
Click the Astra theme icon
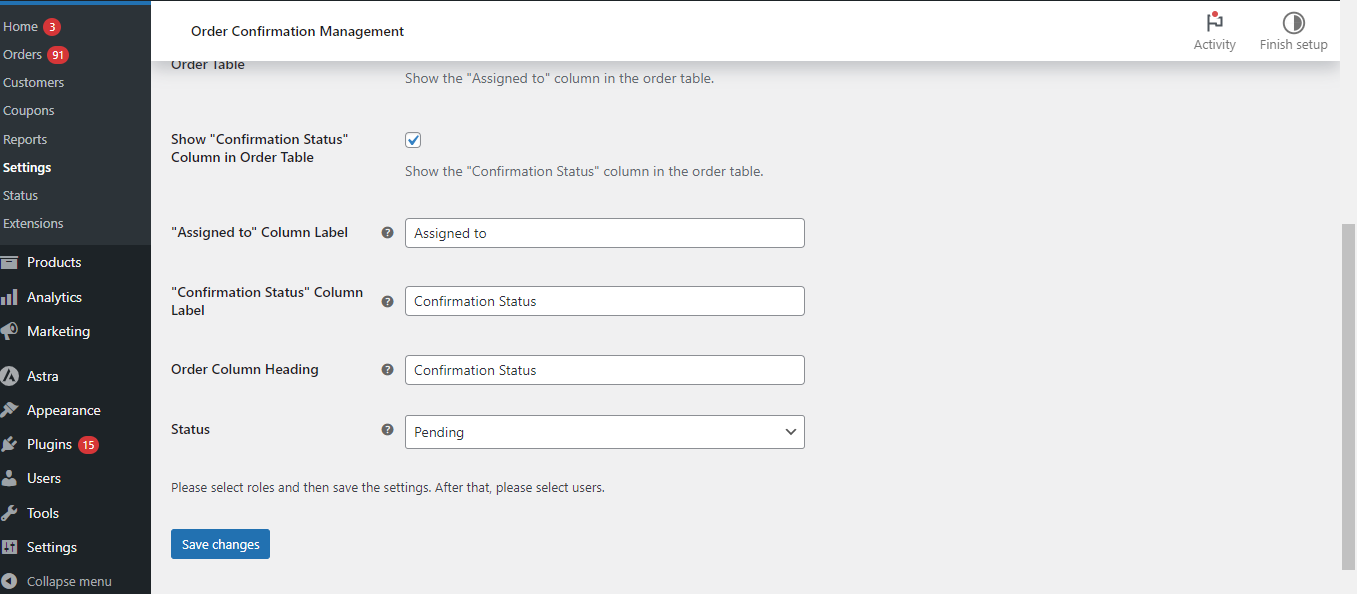[16, 375]
